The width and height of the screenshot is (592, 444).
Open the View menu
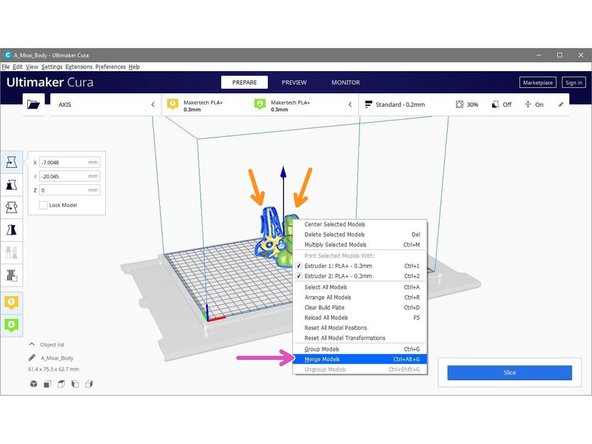32,67
